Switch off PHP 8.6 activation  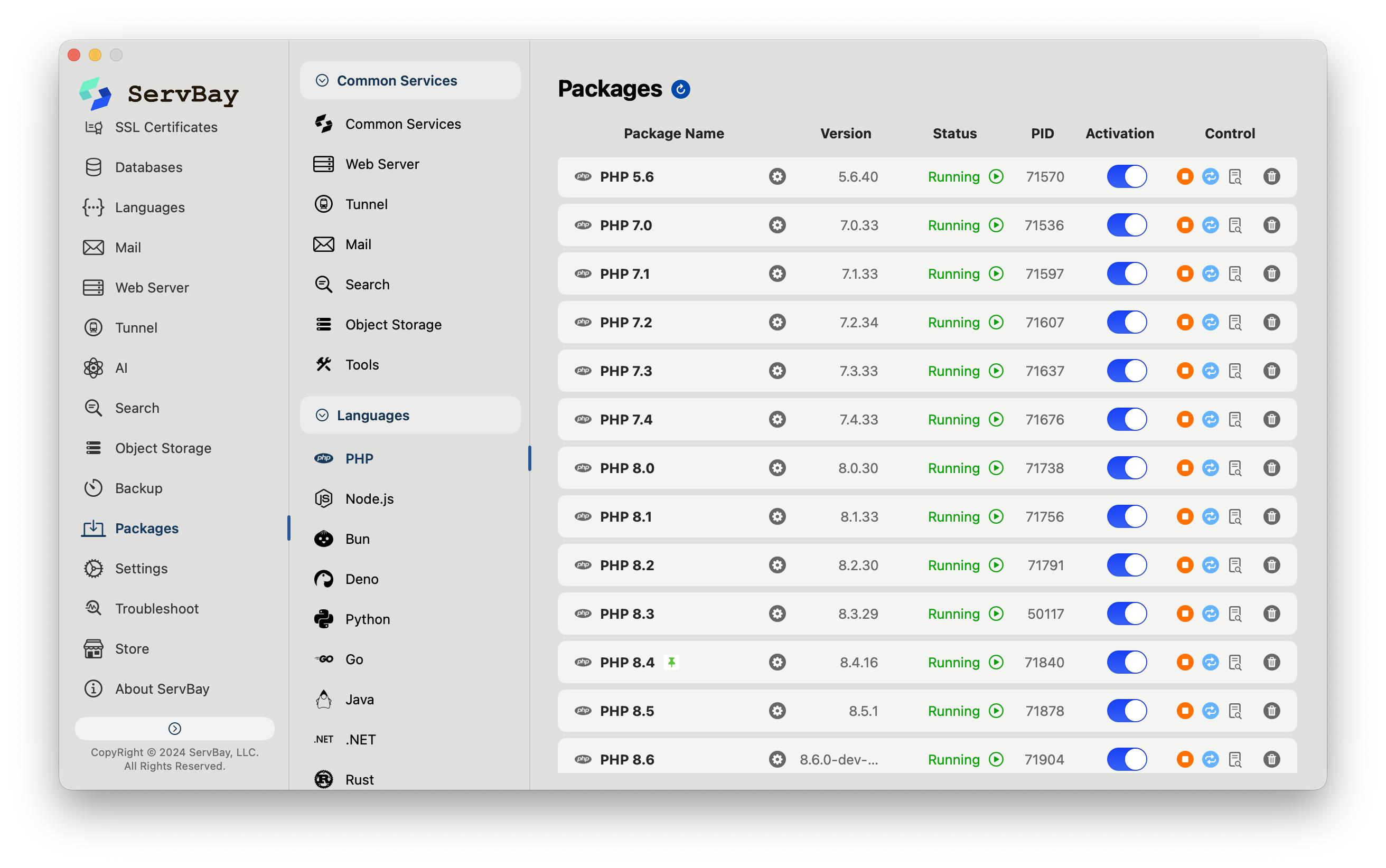coord(1127,759)
